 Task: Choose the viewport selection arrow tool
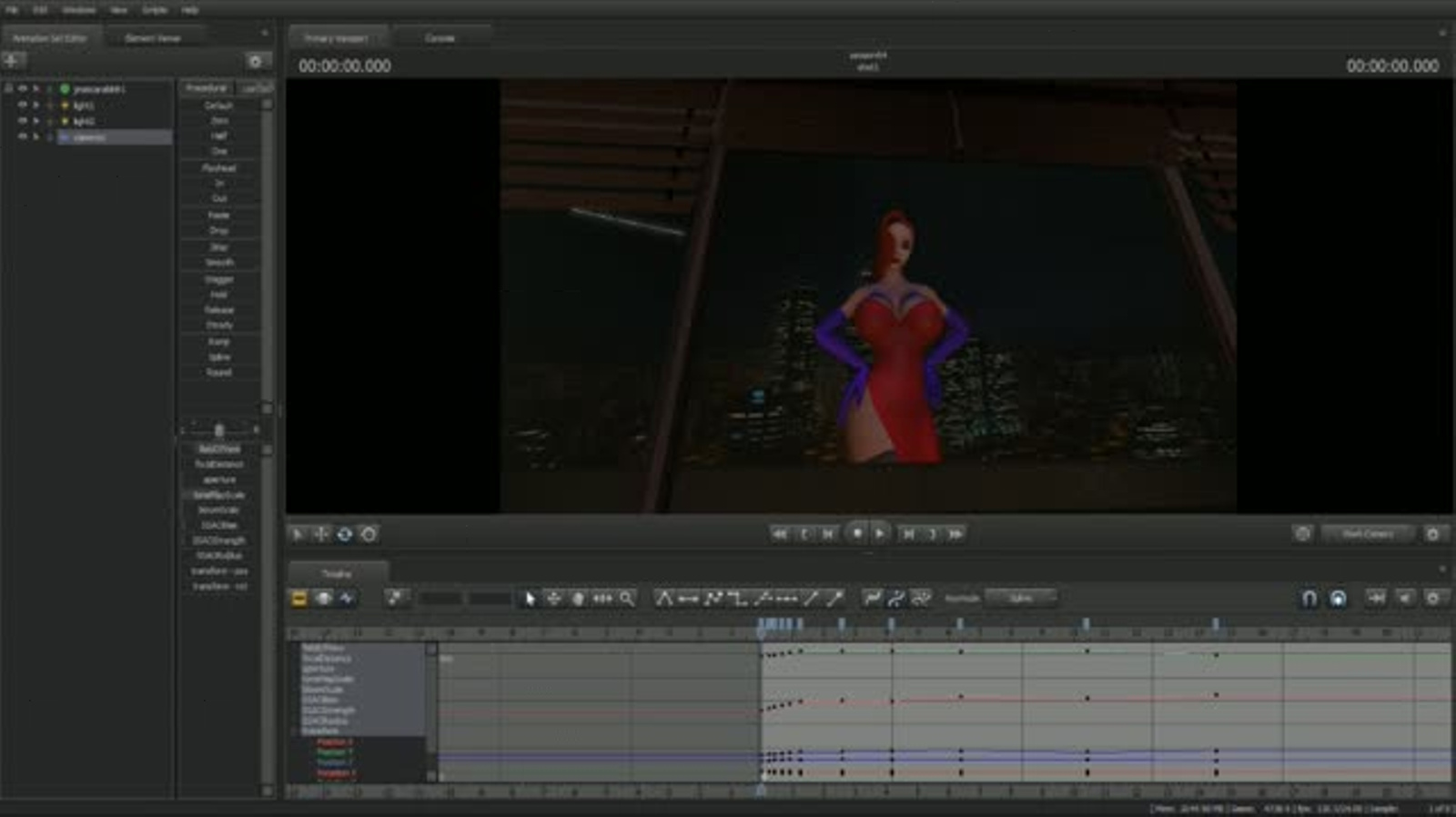pos(298,534)
